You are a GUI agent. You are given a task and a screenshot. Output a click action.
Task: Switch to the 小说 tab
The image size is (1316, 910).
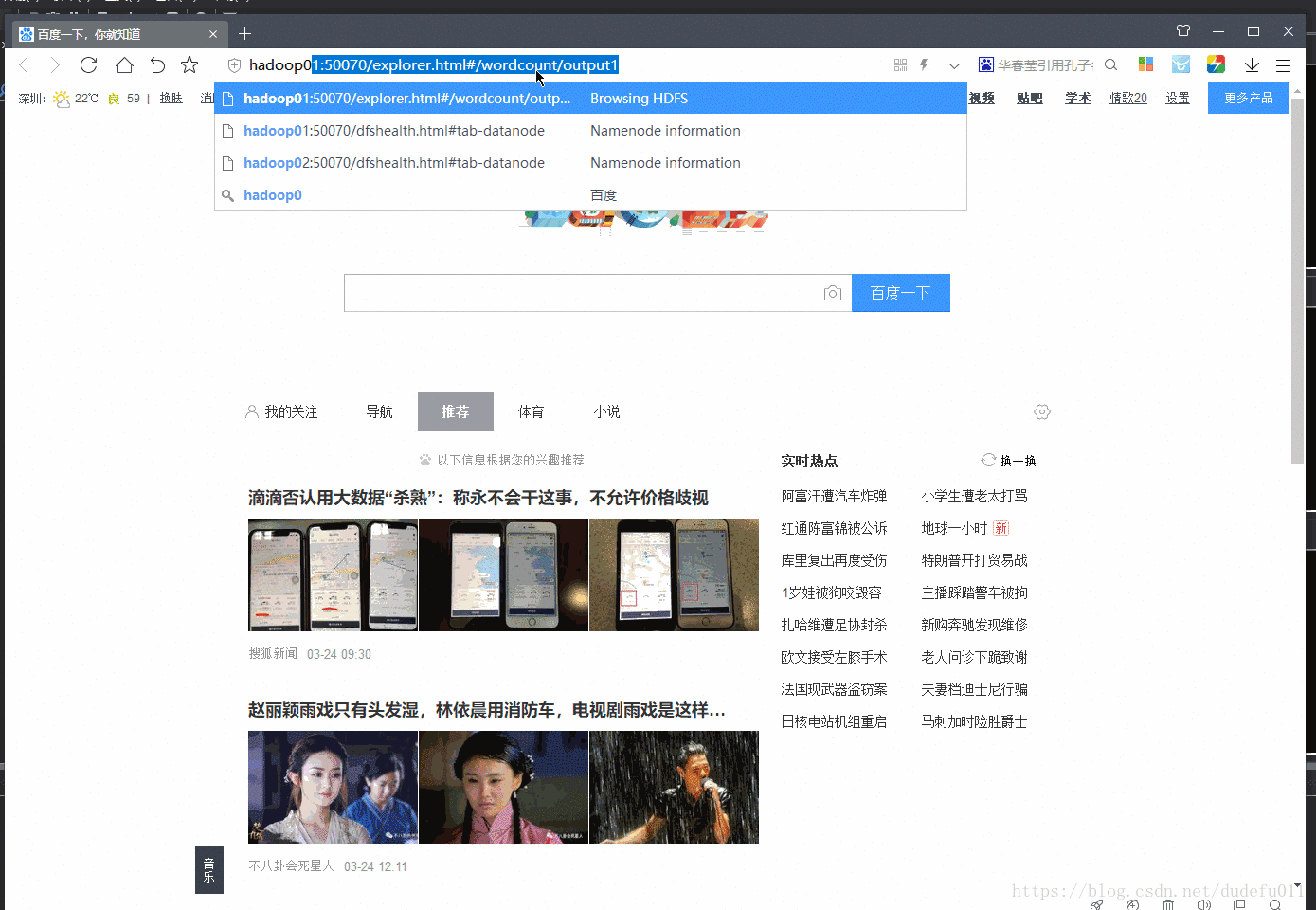(606, 411)
